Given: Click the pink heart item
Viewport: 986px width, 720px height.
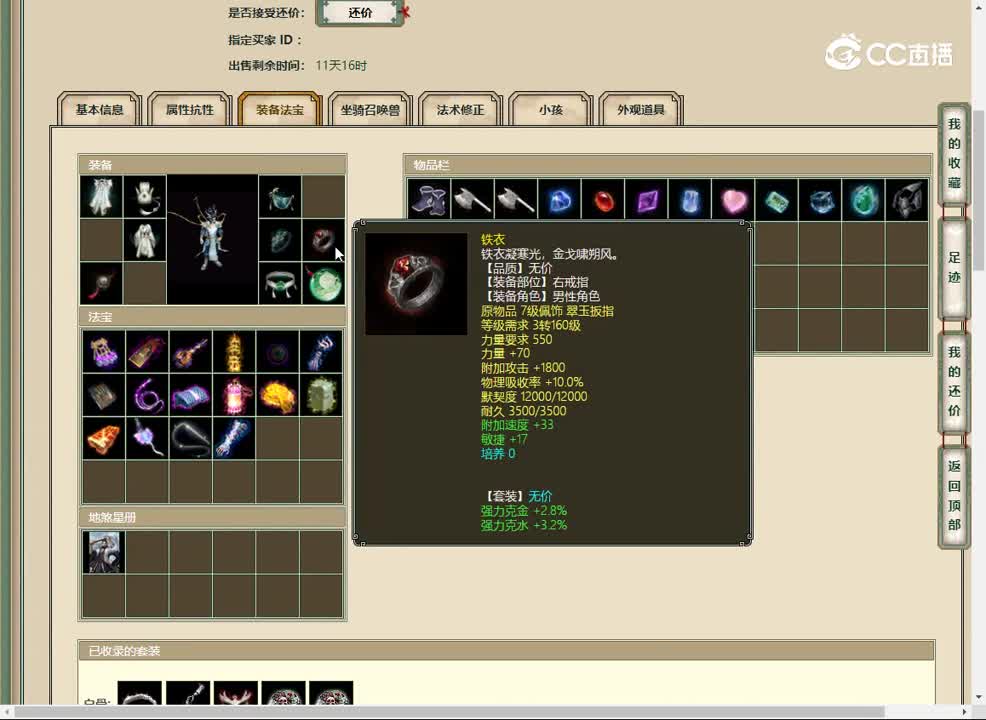Looking at the screenshot, I should [733, 200].
